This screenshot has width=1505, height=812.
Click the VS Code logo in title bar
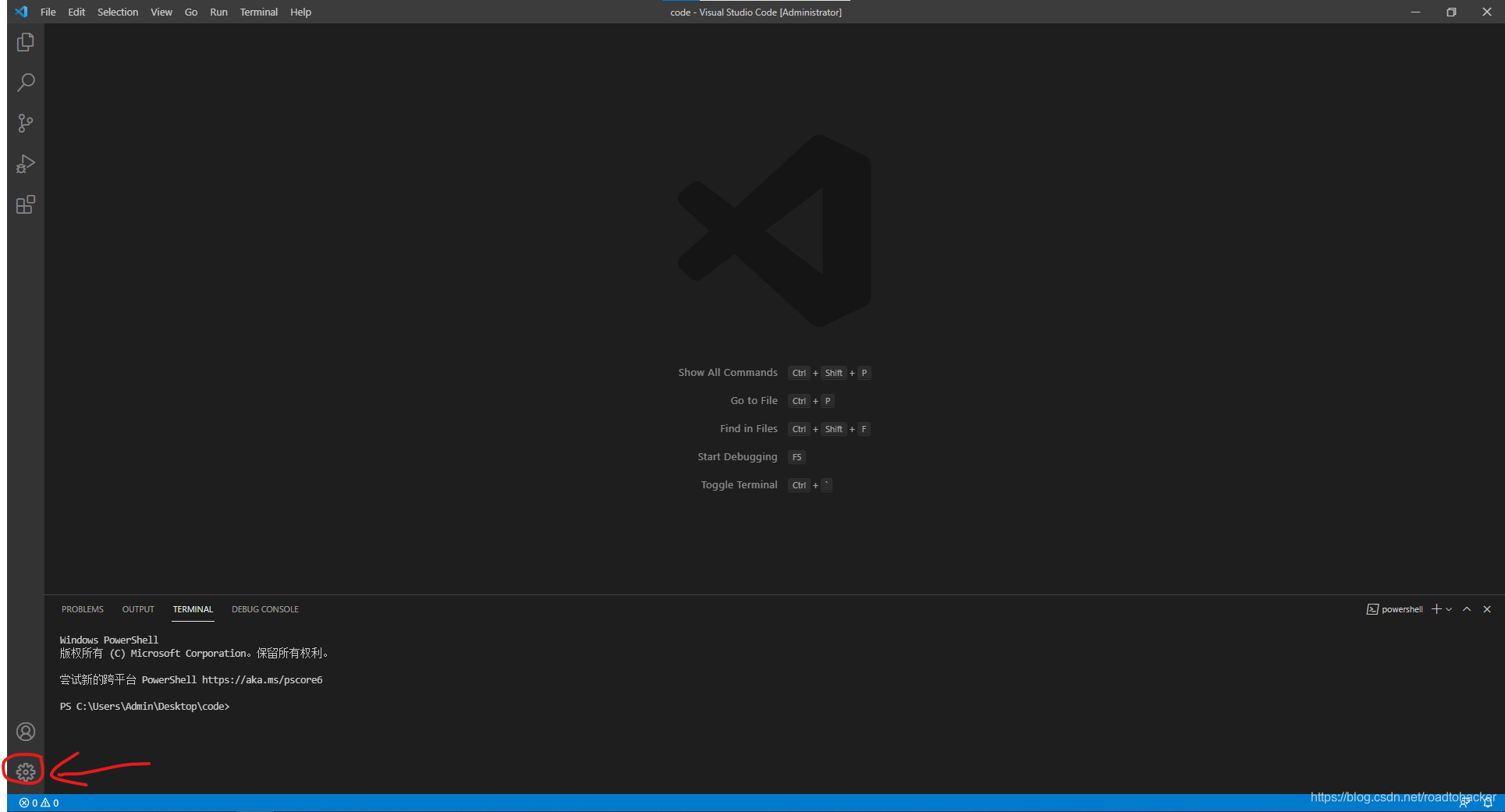[x=21, y=12]
